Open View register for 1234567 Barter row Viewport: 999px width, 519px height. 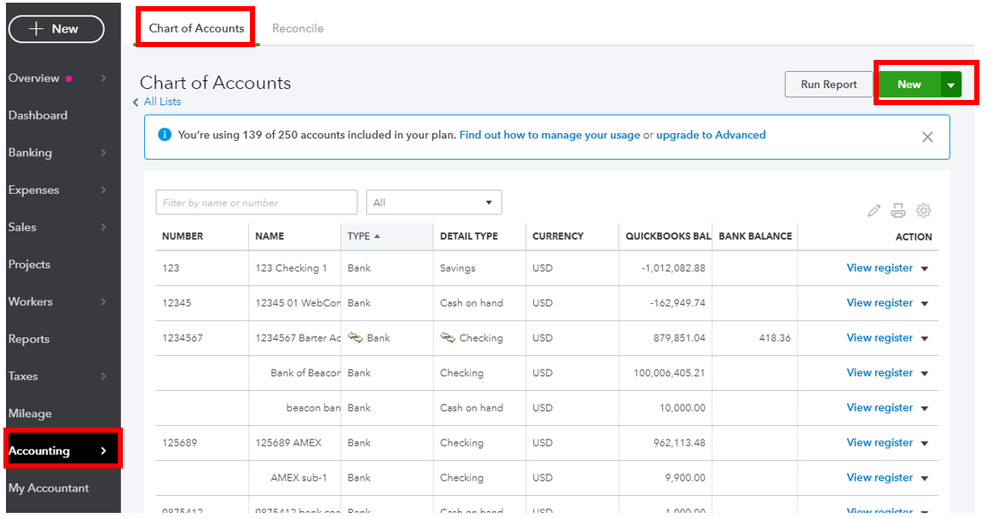tap(879, 338)
